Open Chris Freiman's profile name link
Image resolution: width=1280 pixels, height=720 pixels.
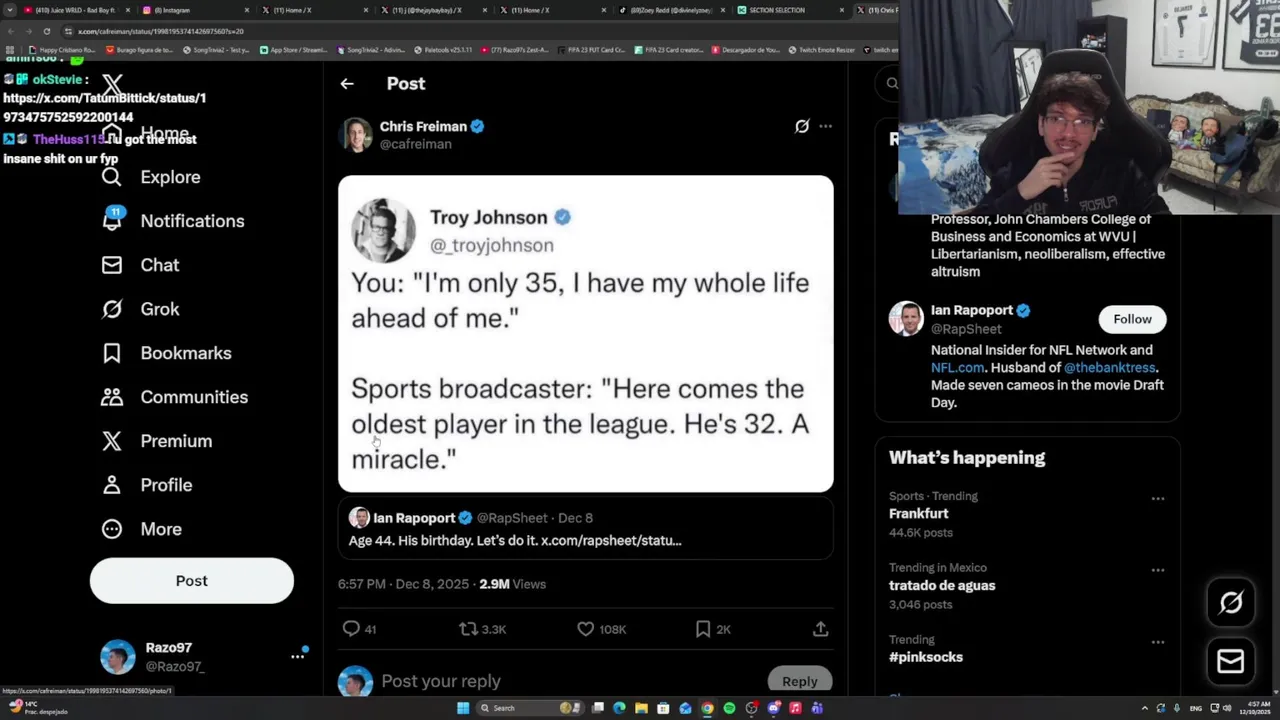(423, 126)
